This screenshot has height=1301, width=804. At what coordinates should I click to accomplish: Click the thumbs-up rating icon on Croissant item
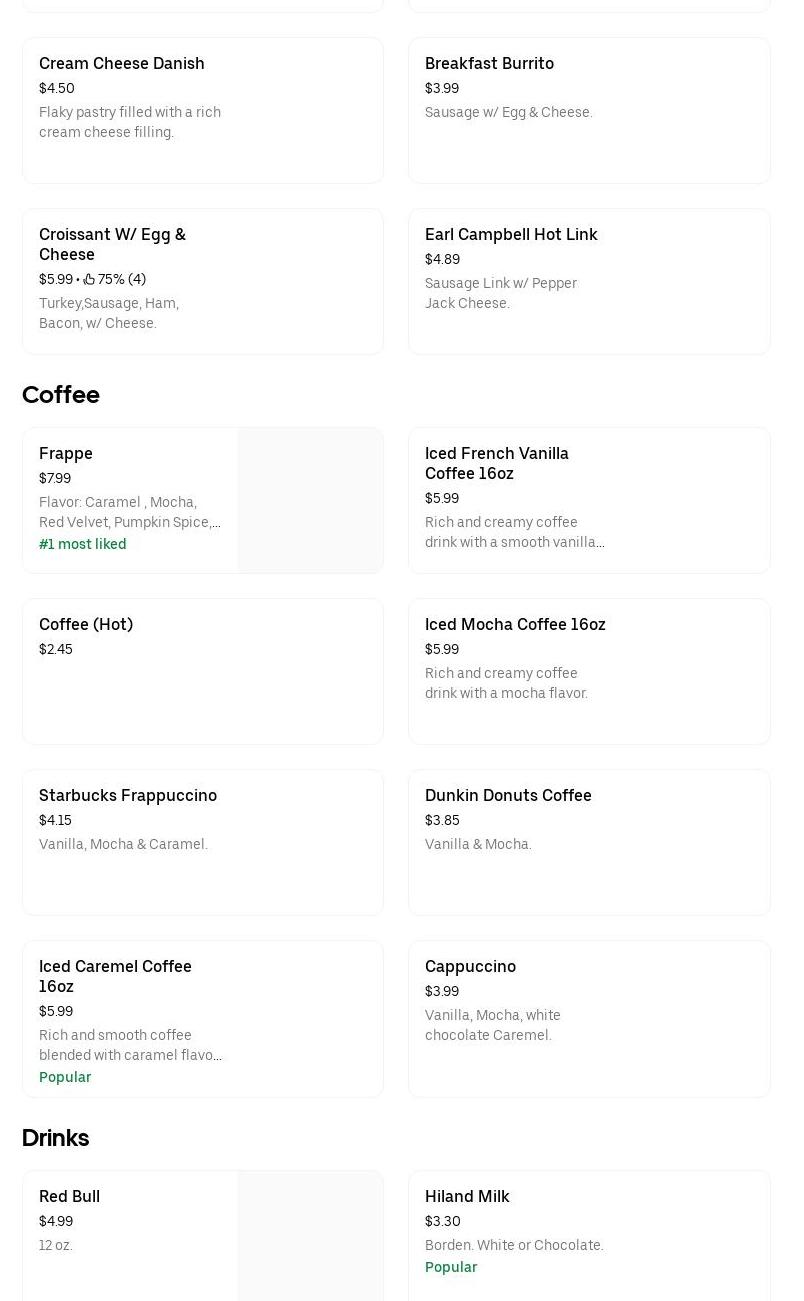90,279
